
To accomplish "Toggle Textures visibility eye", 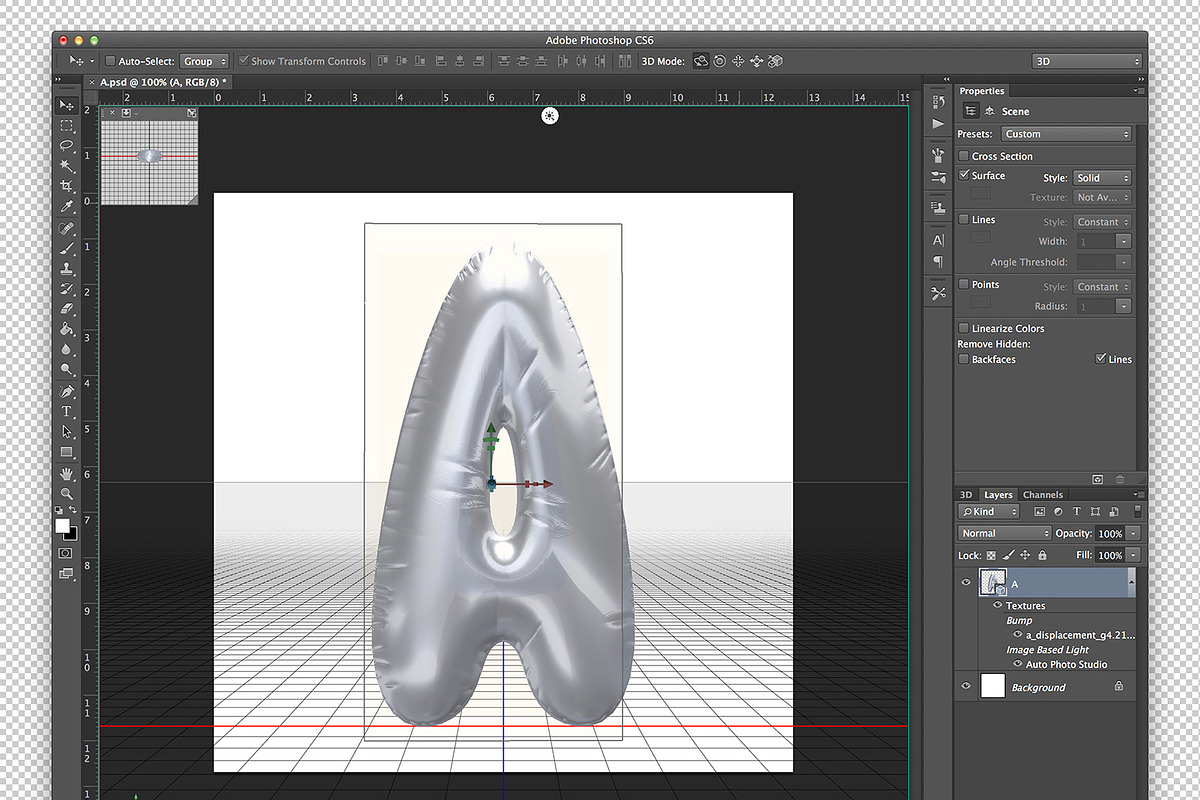I will point(998,605).
